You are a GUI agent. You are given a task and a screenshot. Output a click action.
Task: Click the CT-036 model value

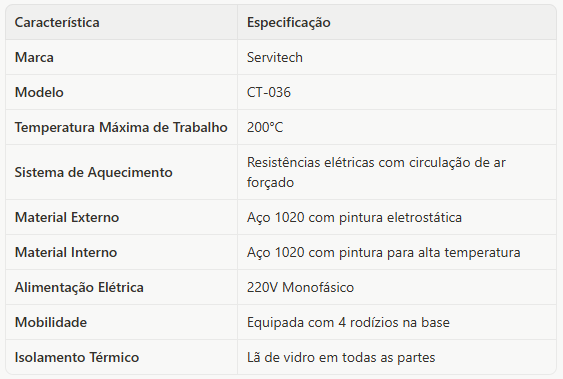[x=269, y=92]
